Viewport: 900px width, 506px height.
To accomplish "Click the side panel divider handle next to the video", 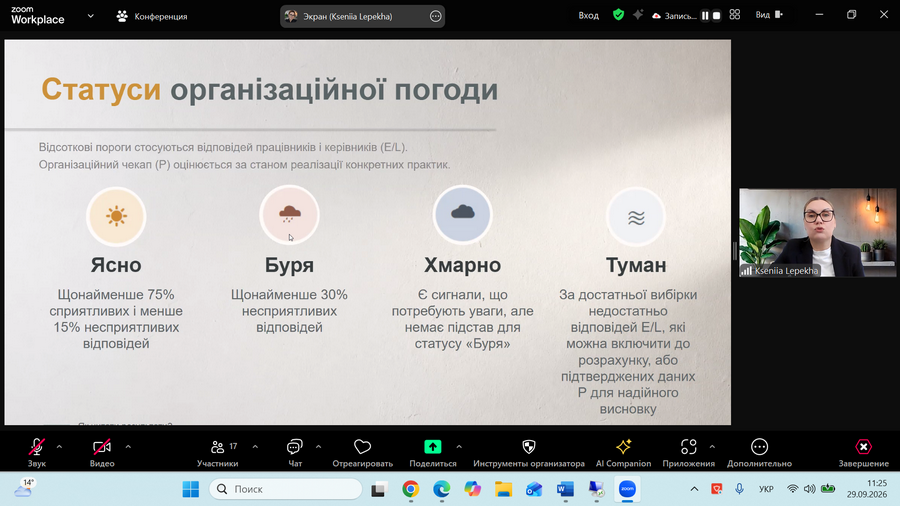I will coord(734,251).
